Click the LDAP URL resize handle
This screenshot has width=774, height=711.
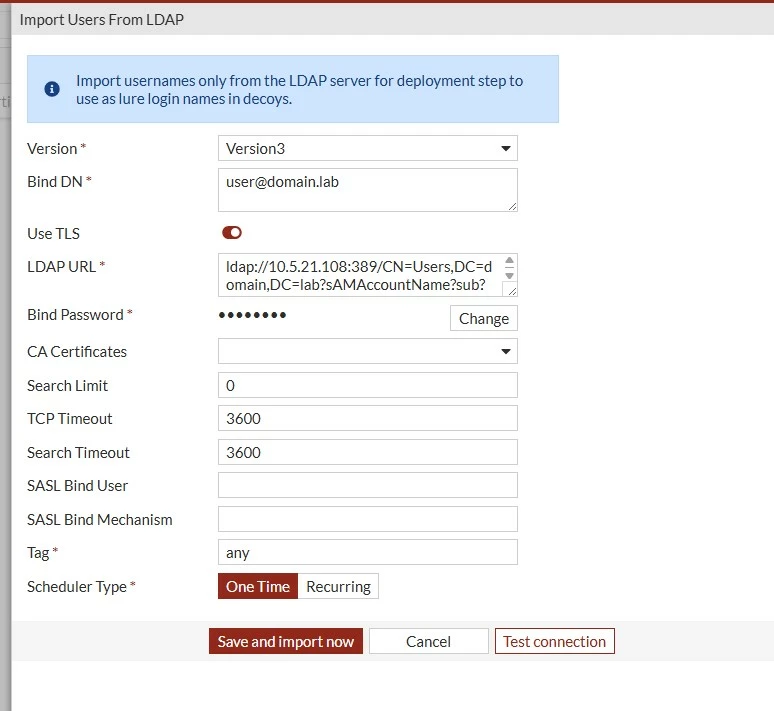point(512,291)
